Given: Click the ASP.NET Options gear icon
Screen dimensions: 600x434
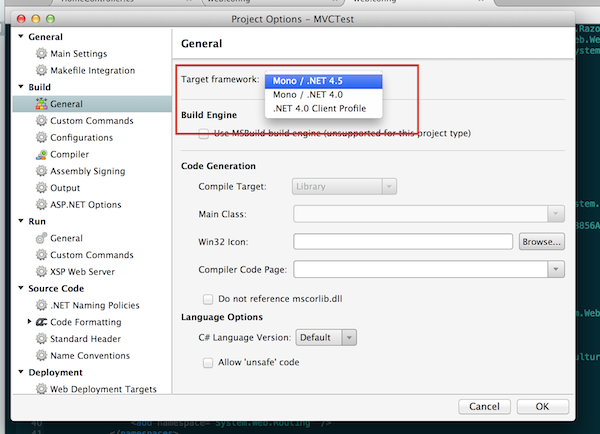Looking at the screenshot, I should click(x=41, y=205).
